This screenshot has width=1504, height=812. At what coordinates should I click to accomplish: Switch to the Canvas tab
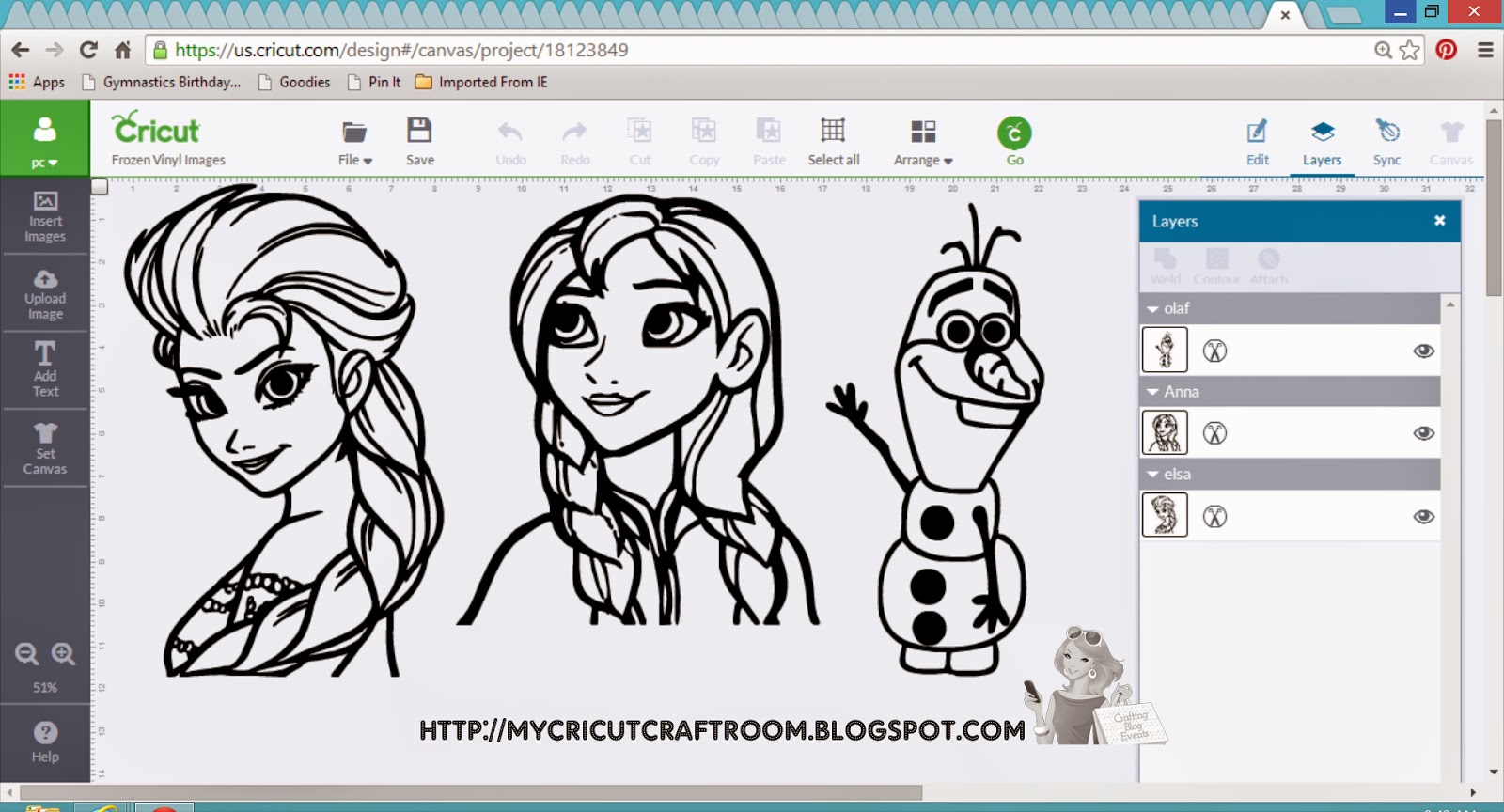1450,142
